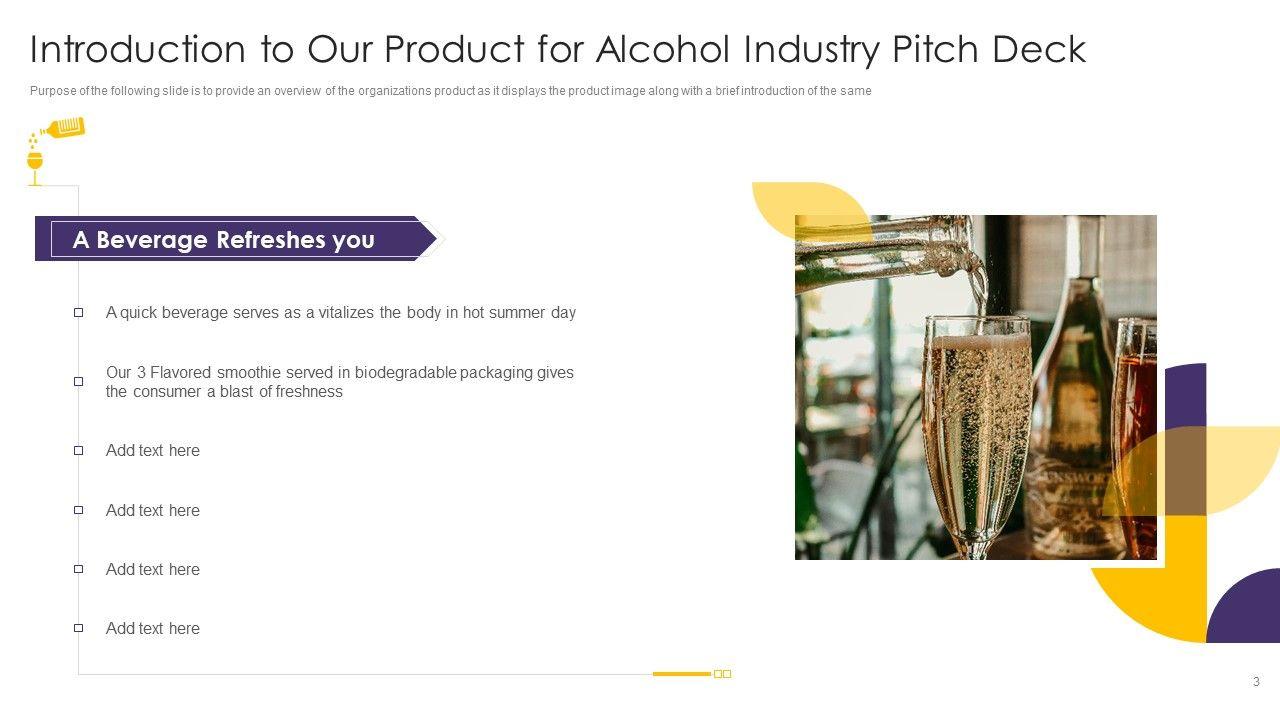
Task: Click the champagne glass photo
Action: pos(975,387)
